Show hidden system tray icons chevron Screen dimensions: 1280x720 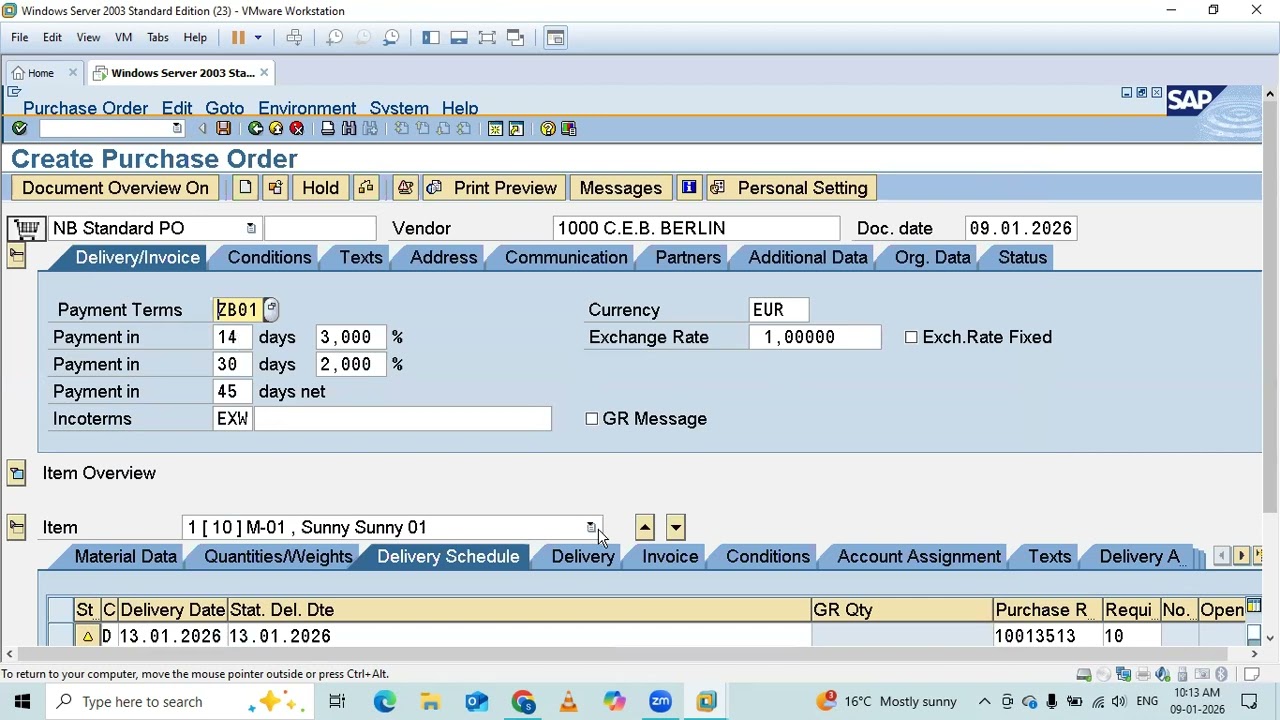984,702
